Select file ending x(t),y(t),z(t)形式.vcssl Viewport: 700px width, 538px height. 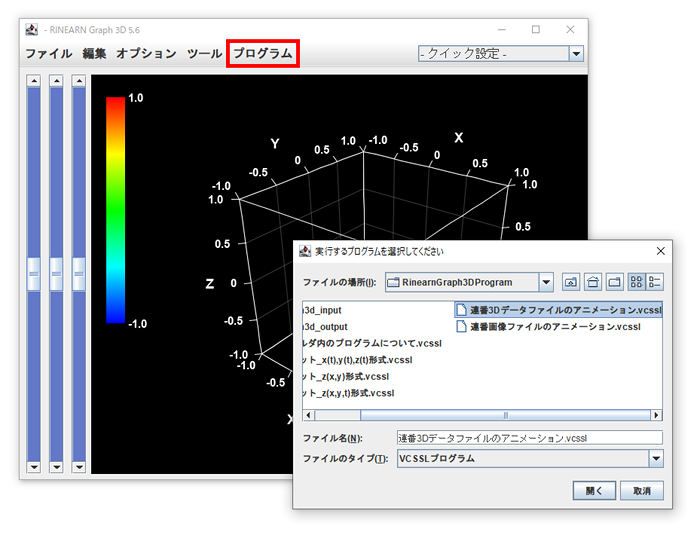click(x=358, y=359)
